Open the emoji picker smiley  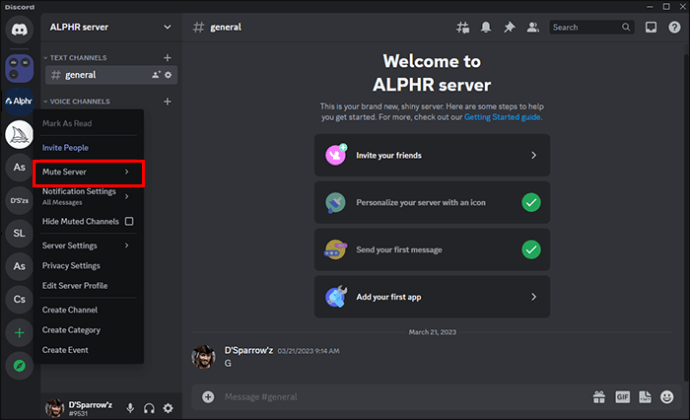[x=667, y=397]
